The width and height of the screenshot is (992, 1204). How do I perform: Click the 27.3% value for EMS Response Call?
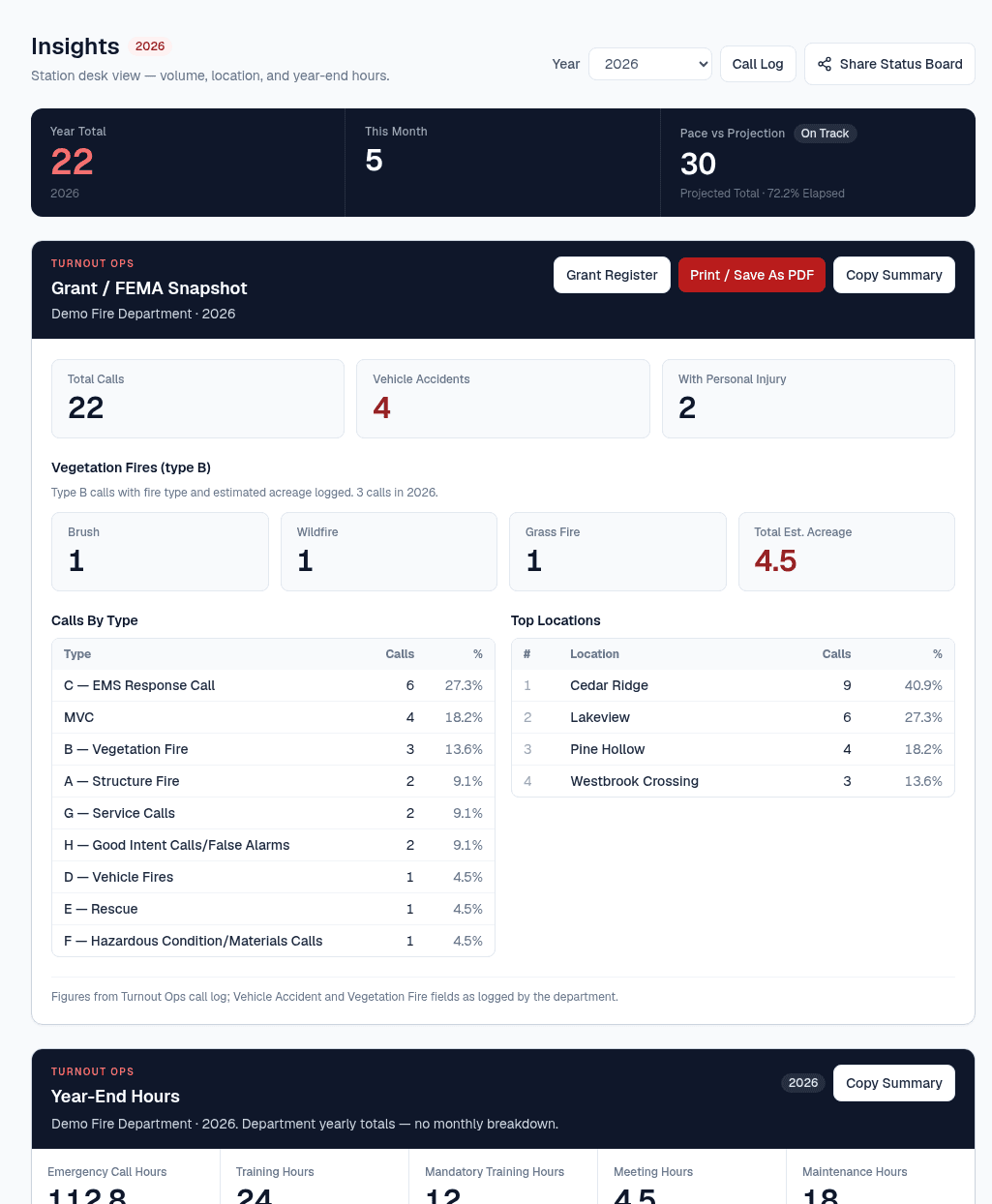tap(464, 685)
